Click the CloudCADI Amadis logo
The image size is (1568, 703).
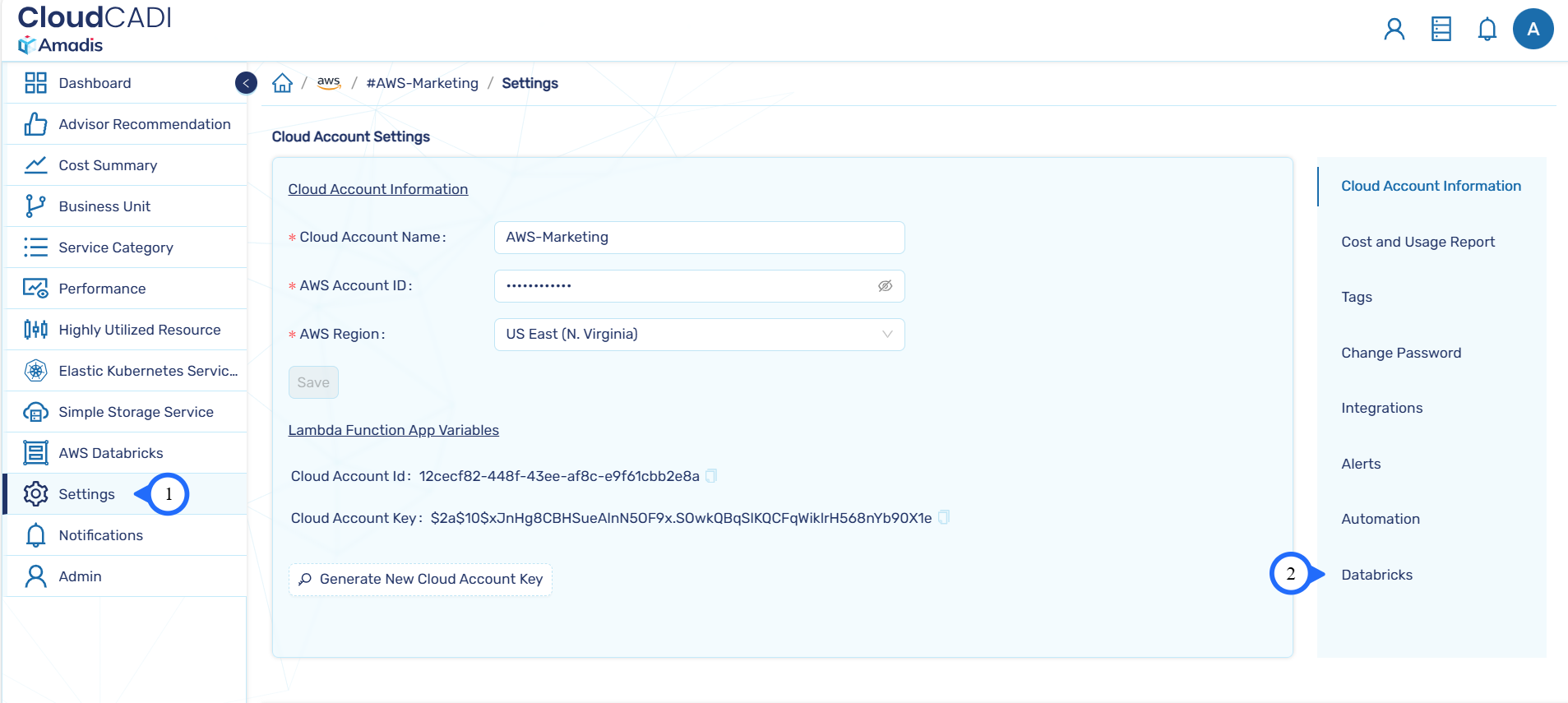[95, 30]
